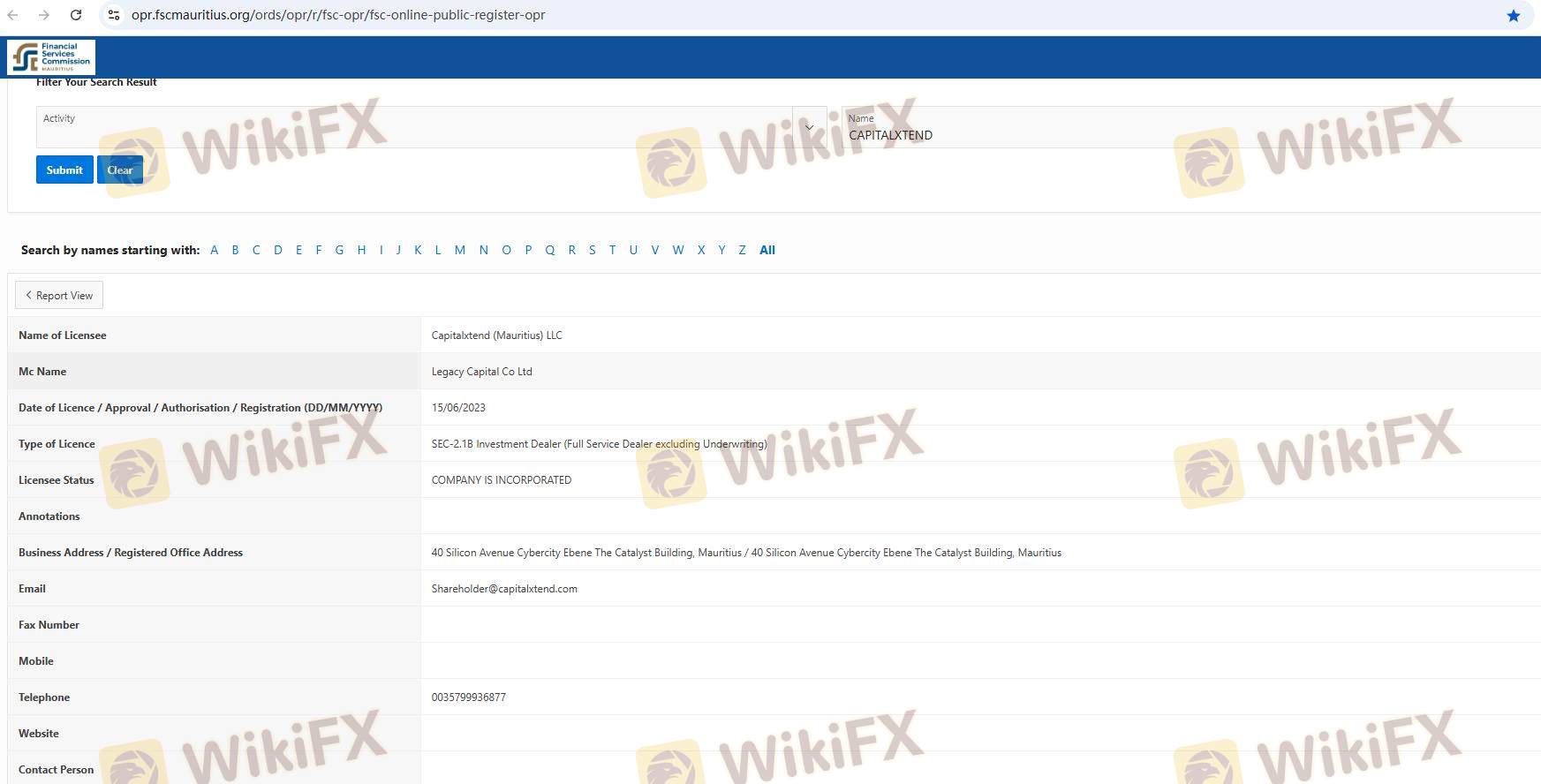Filter names starting with B
The width and height of the screenshot is (1541, 784).
click(x=235, y=250)
